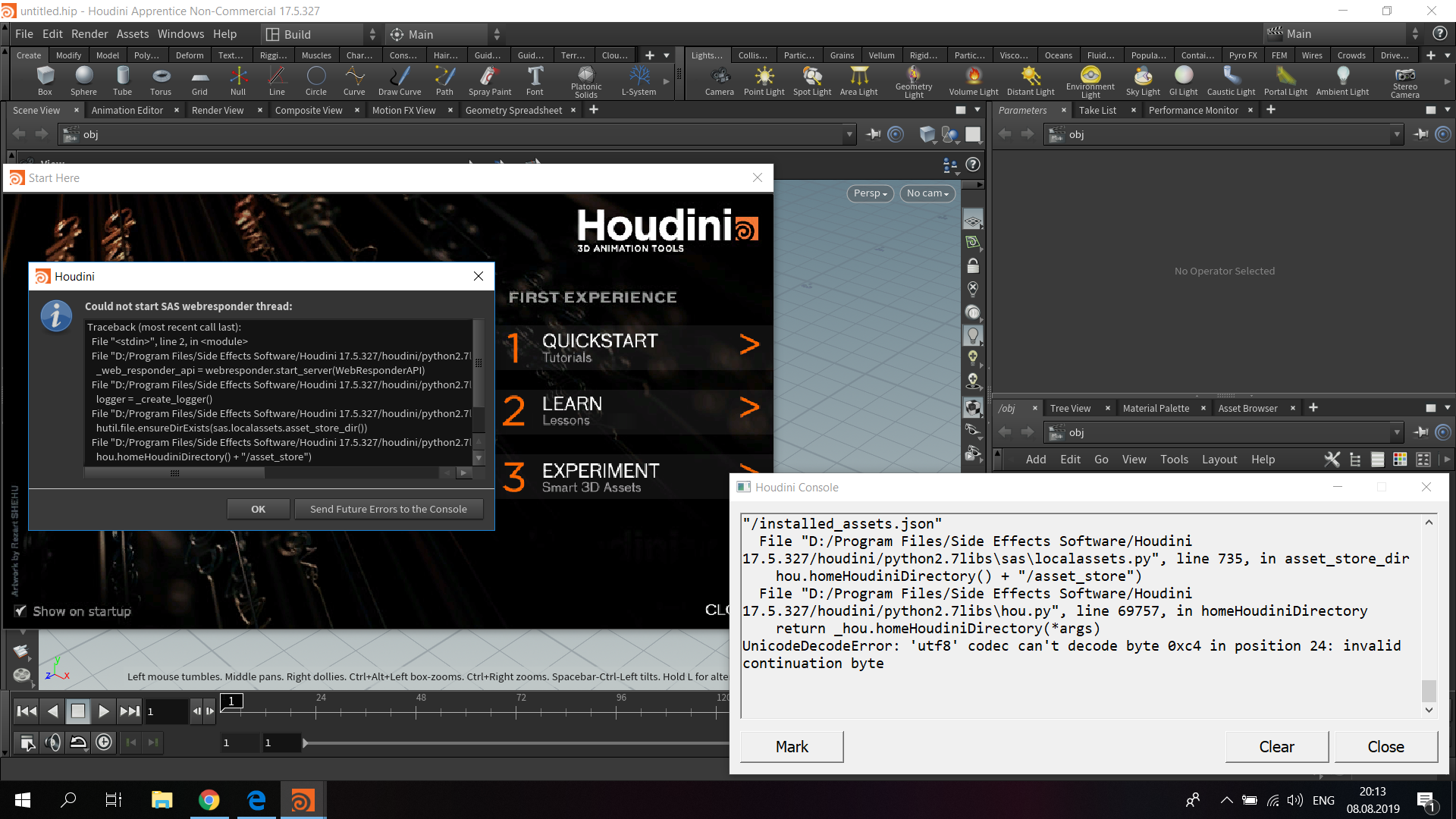Expand Parameters pane obj path dropdown
Screen dimensions: 1456x819
pyautogui.click(x=1397, y=134)
